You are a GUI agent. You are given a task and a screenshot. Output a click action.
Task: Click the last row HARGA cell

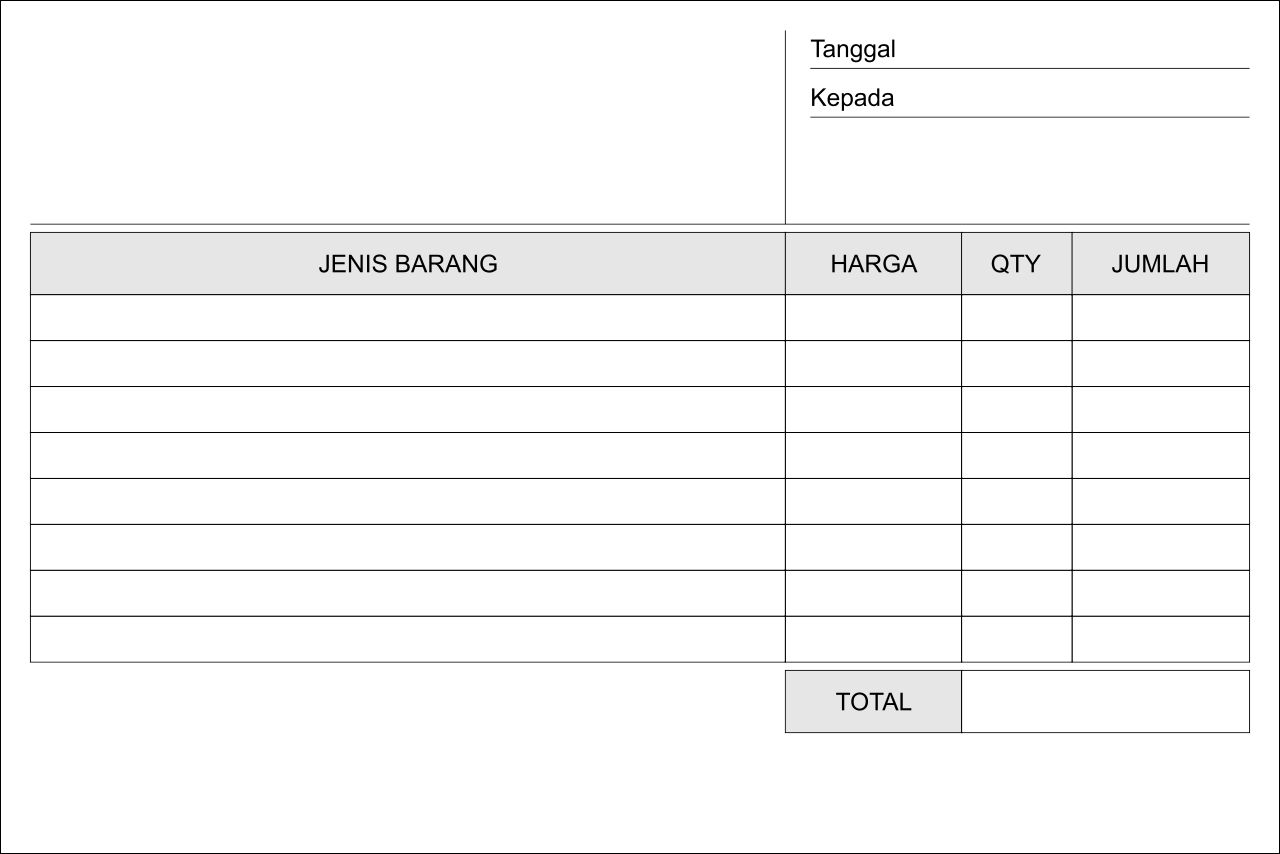click(873, 640)
